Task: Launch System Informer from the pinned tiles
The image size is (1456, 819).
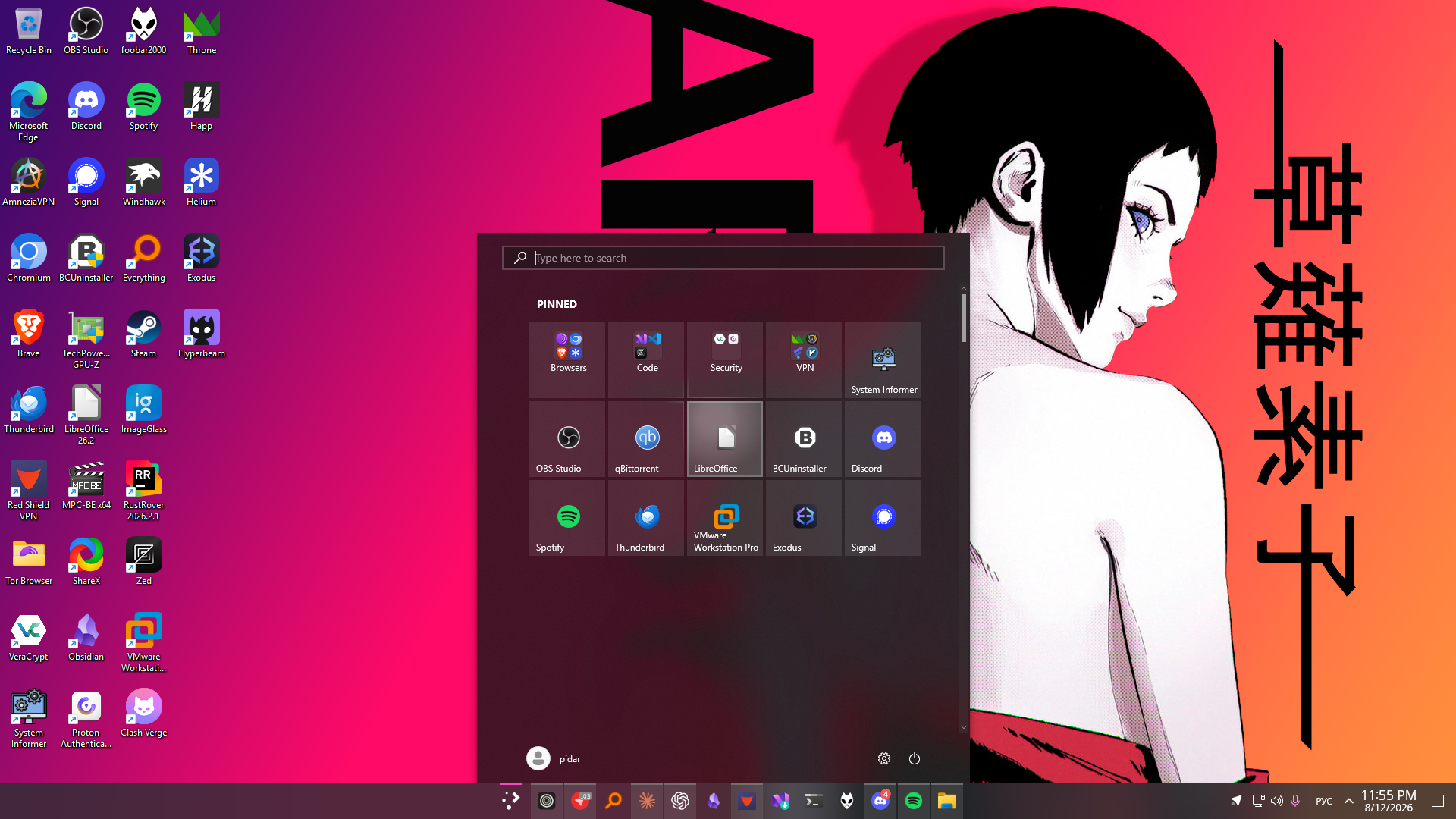Action: point(883,360)
